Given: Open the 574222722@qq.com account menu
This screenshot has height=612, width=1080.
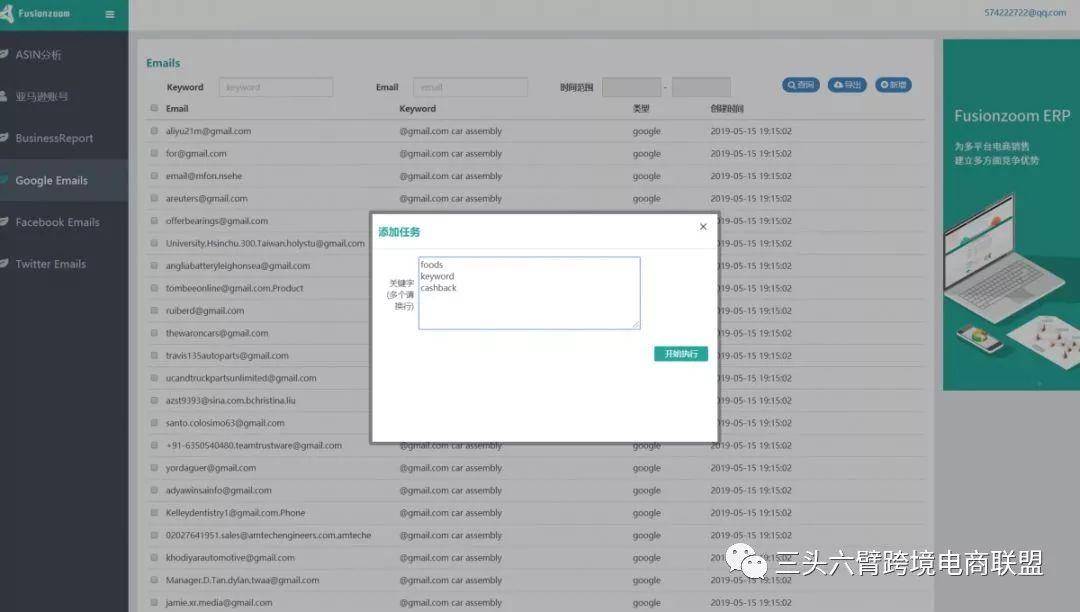Looking at the screenshot, I should point(1024,12).
